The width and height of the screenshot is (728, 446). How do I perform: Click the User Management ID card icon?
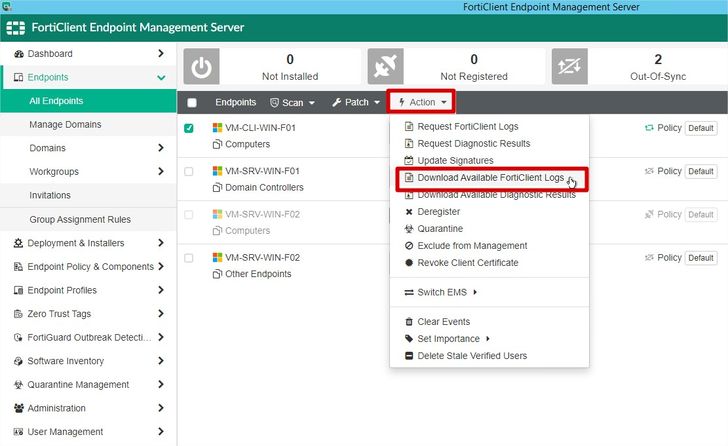click(x=19, y=432)
